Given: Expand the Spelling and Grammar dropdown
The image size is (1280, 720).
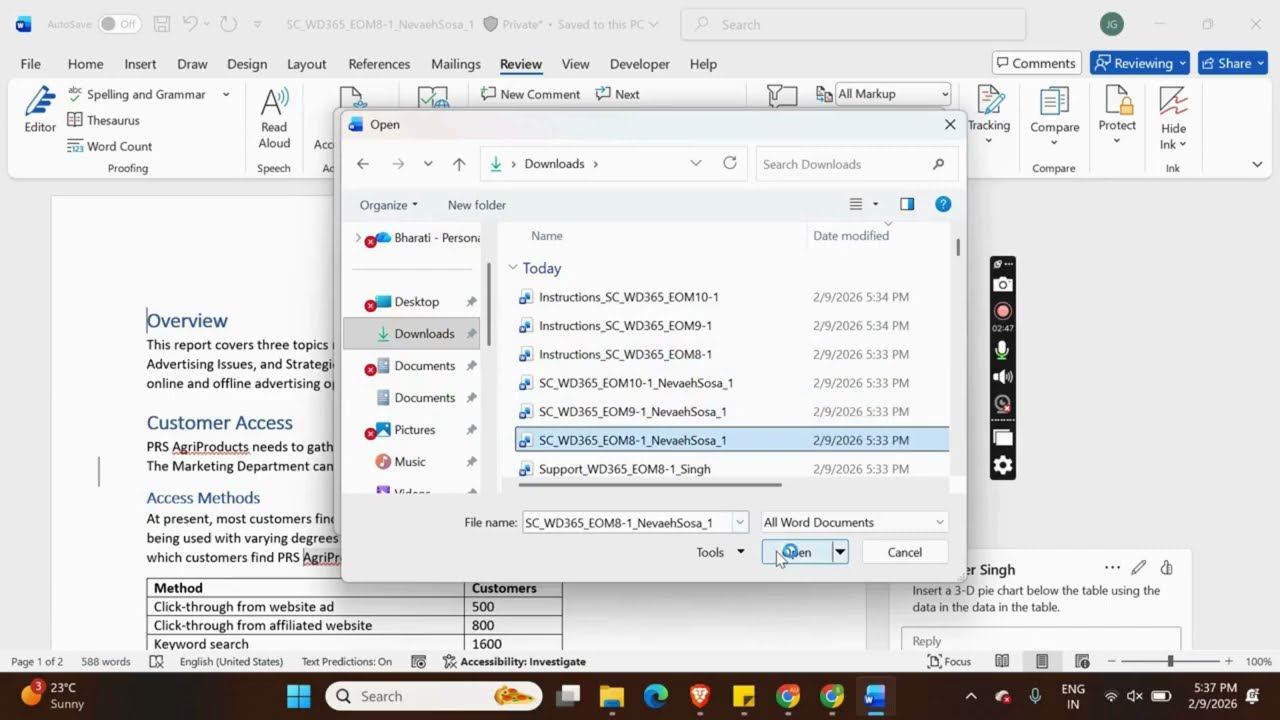Looking at the screenshot, I should pos(226,94).
